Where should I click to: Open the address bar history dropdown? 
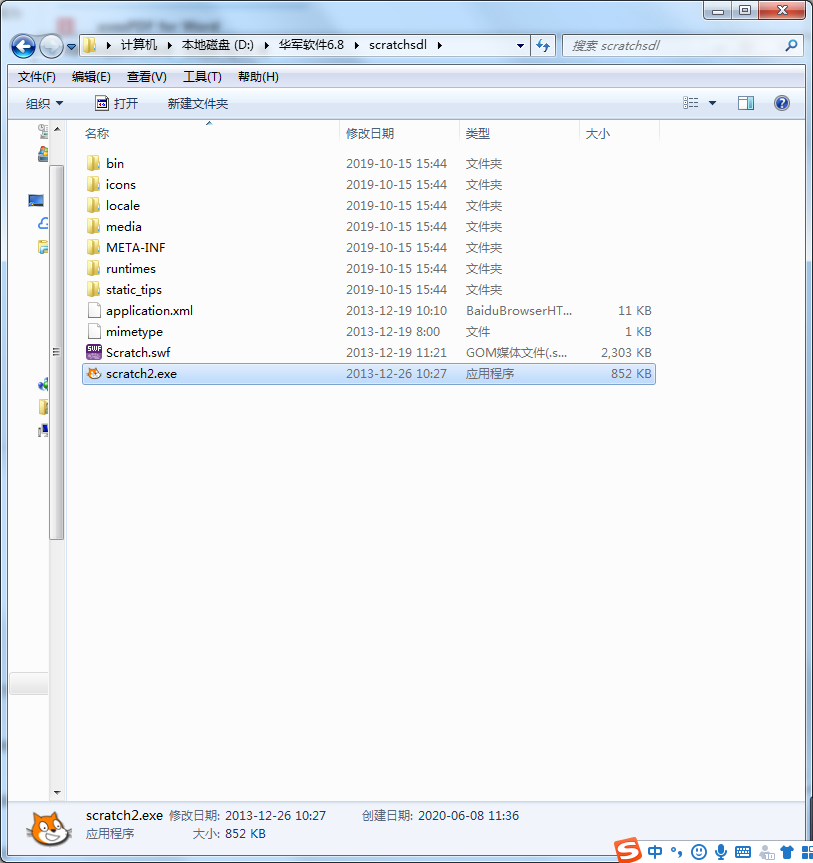click(520, 46)
